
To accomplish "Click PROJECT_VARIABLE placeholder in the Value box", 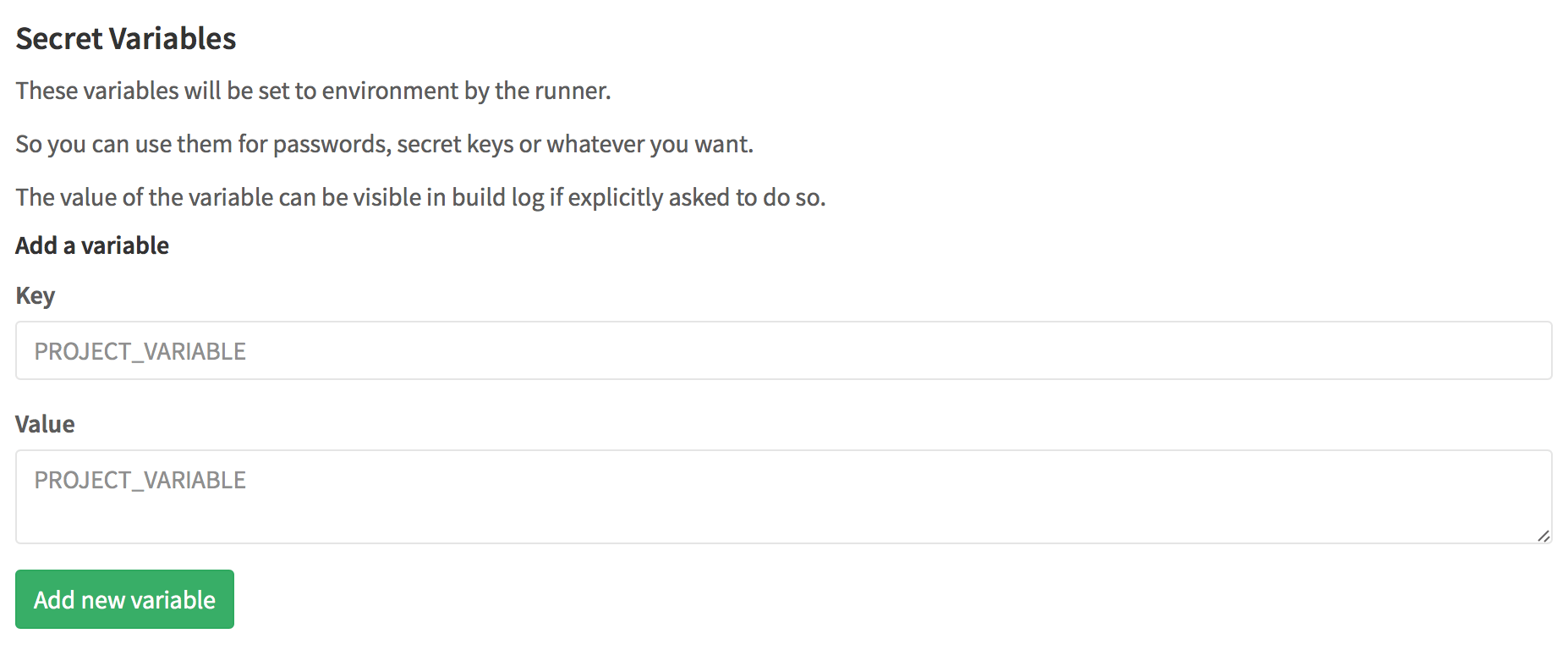I will pos(140,480).
